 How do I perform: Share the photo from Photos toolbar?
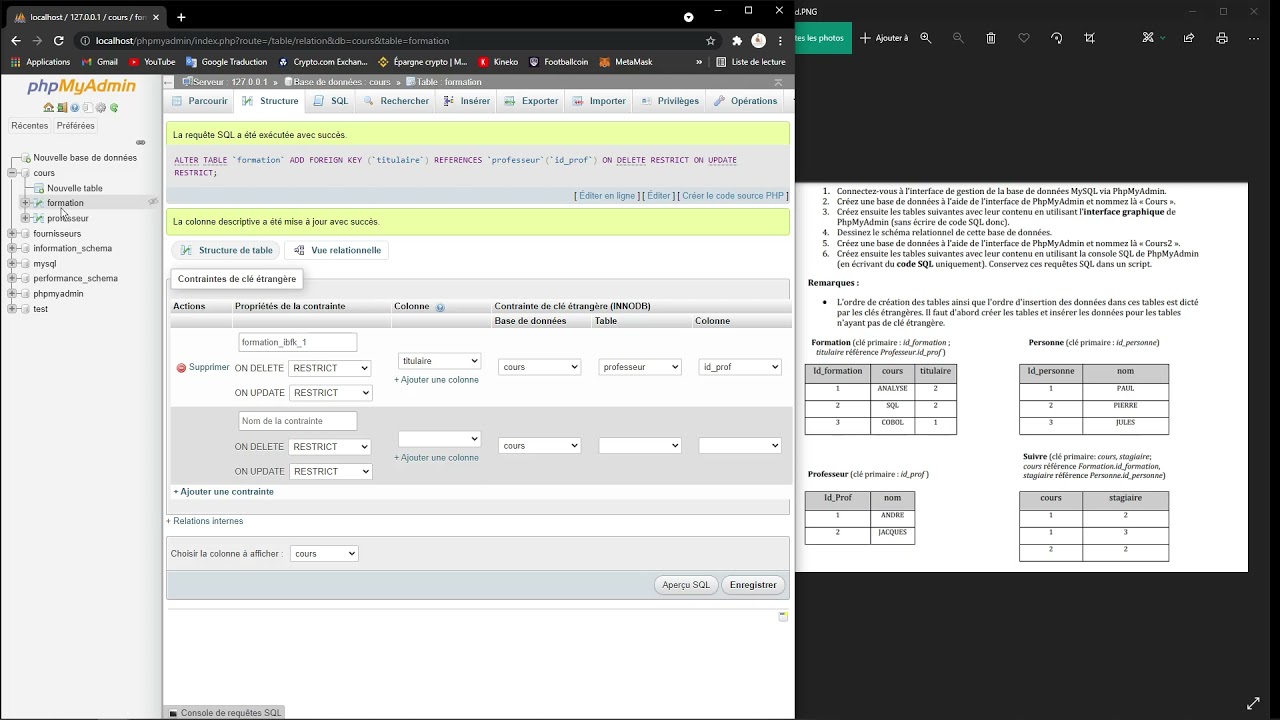(x=1189, y=38)
